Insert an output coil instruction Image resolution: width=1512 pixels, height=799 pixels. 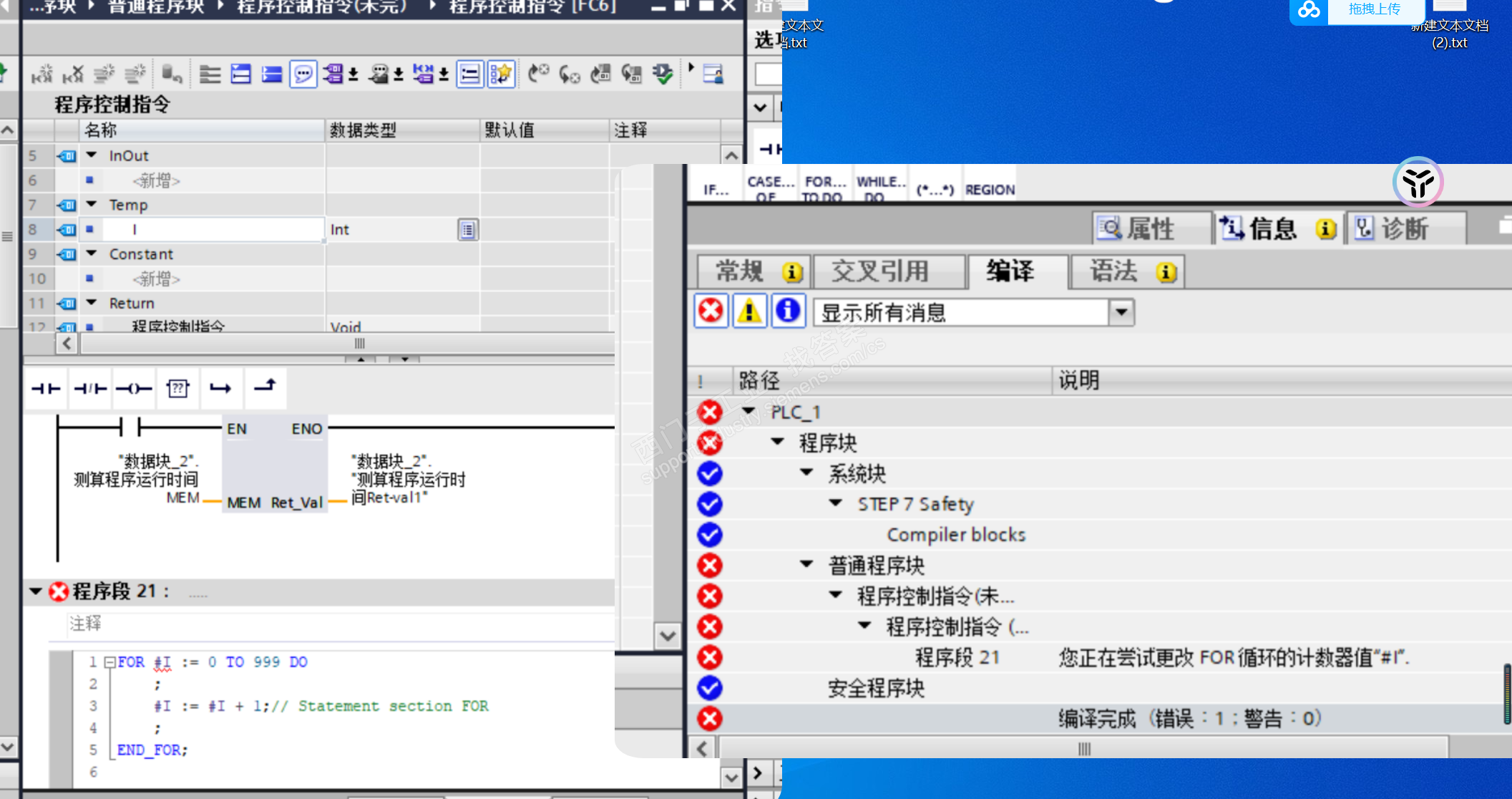click(134, 389)
